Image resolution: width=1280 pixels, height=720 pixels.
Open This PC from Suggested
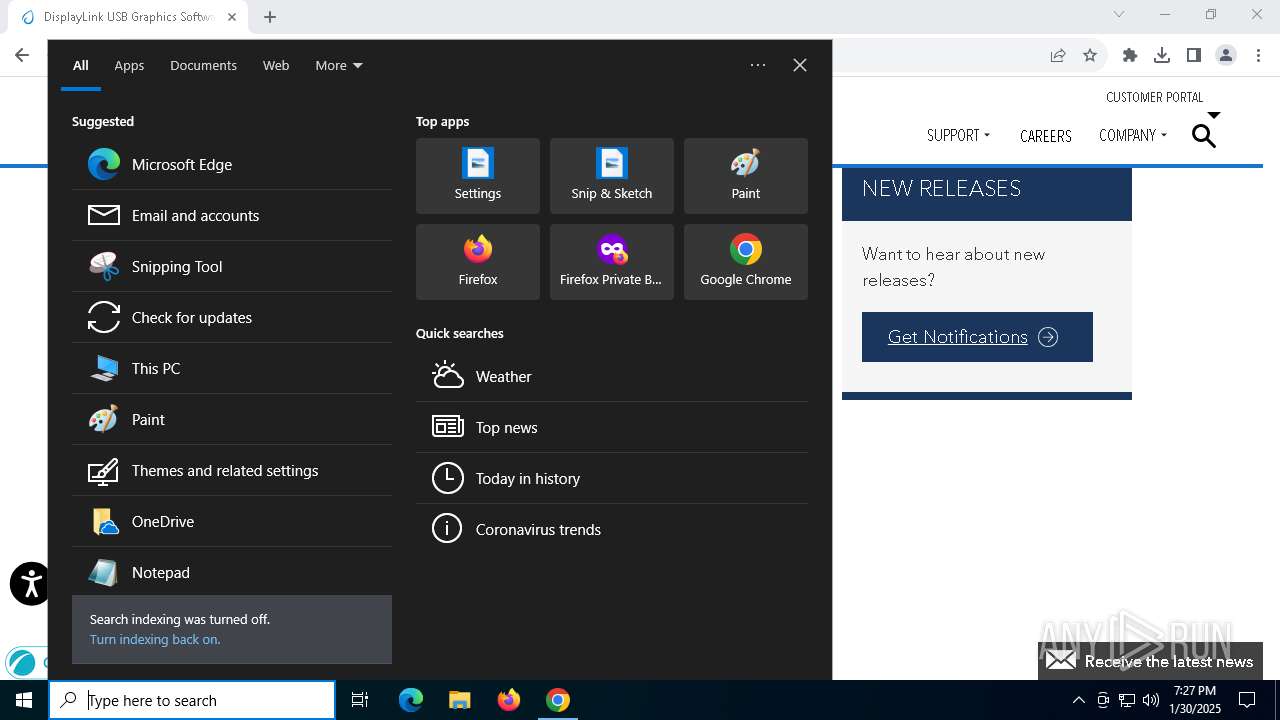tap(232, 369)
